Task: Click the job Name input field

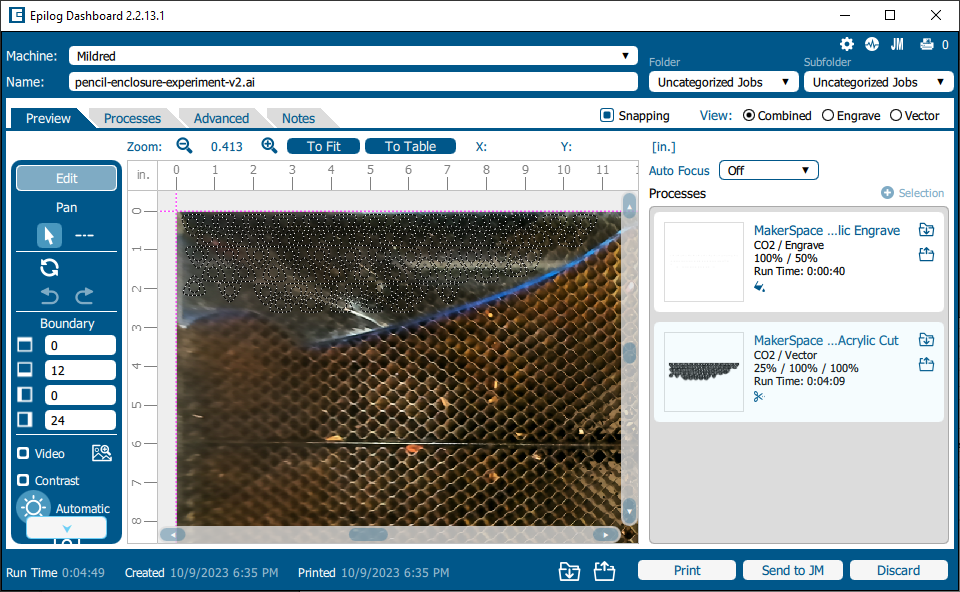Action: 353,82
